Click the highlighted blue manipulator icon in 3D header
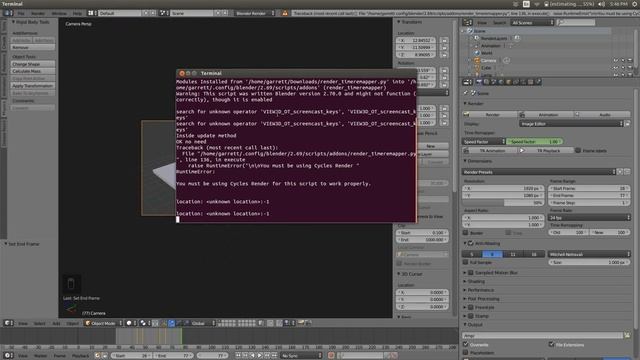 coord(171,323)
